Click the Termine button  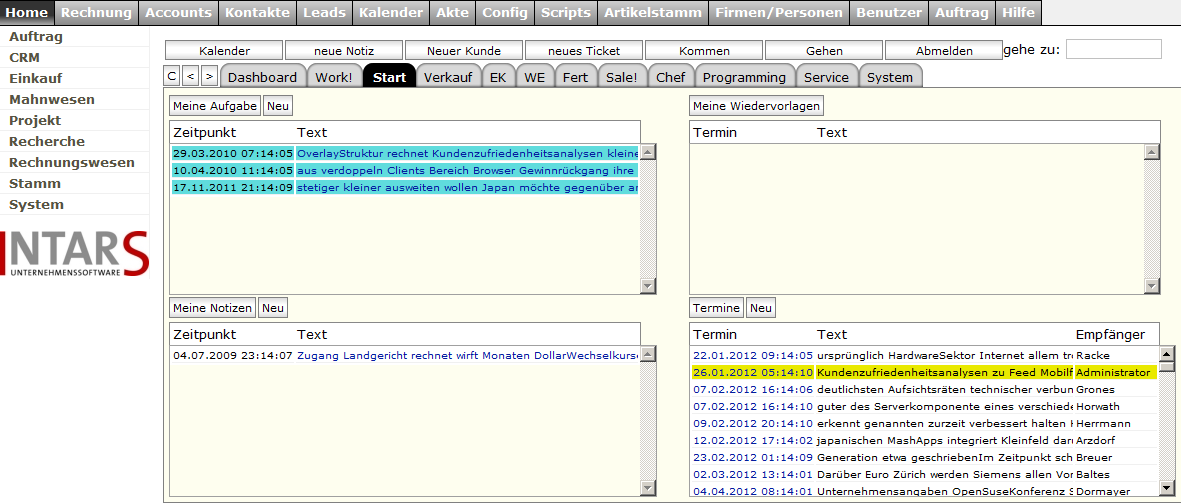[x=716, y=307]
